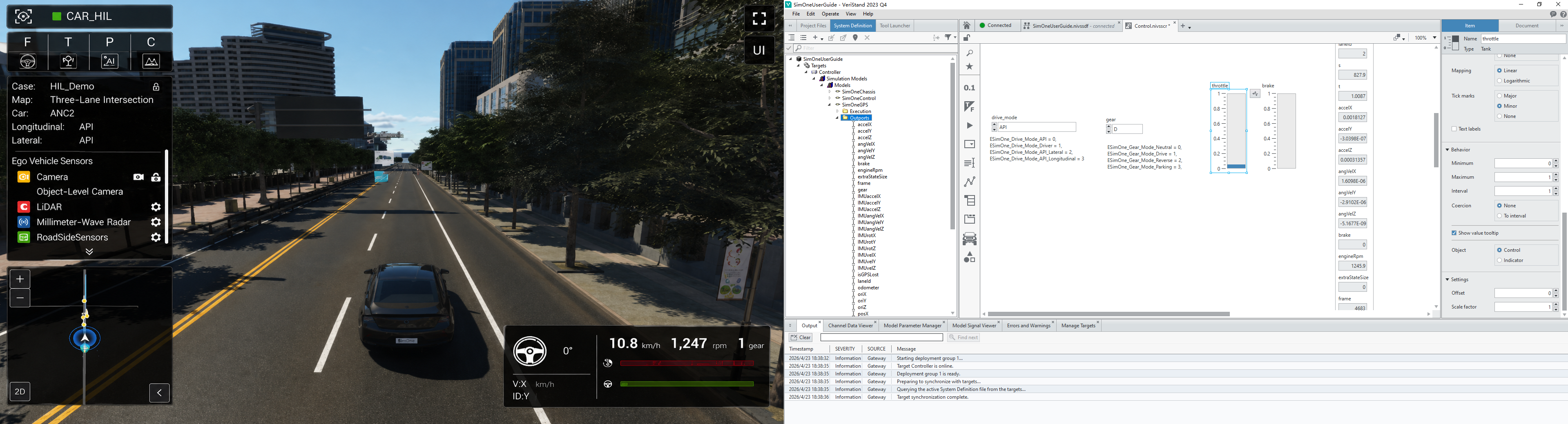Click the Name field containing throttle
Viewport: 1568px width, 424px height.
pos(1523,38)
